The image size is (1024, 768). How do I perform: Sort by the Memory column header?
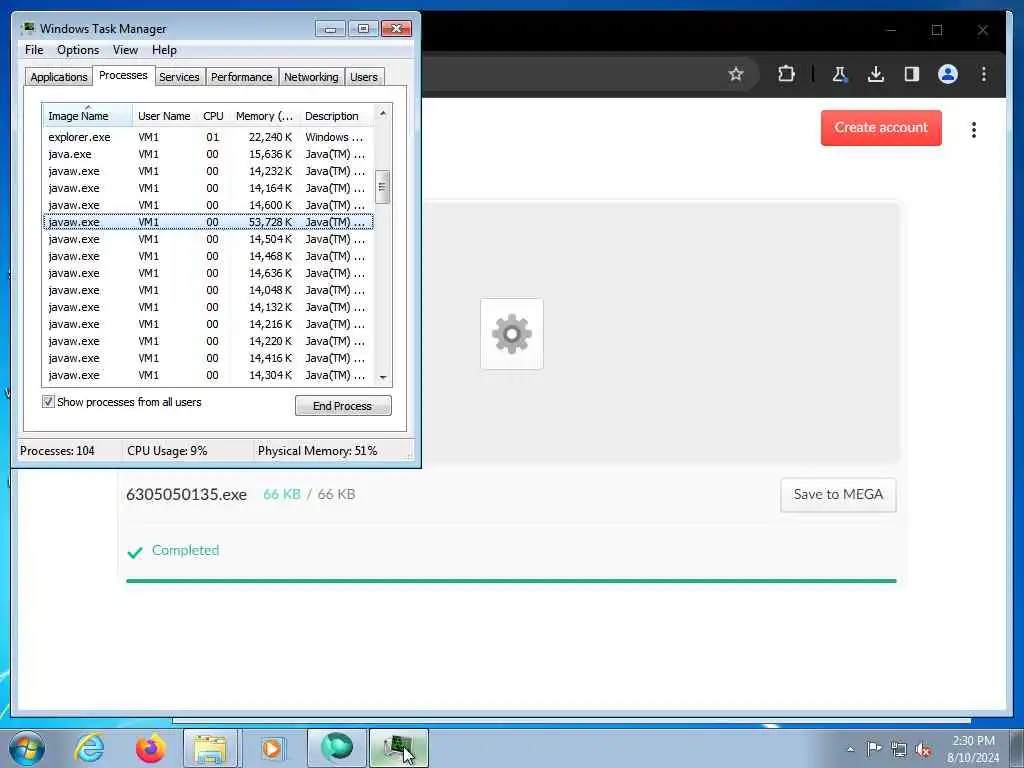coord(264,116)
